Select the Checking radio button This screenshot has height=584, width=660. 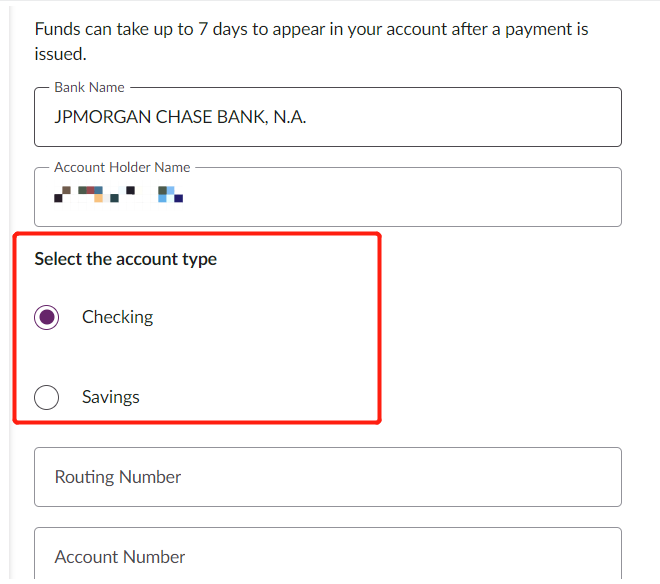tap(47, 318)
